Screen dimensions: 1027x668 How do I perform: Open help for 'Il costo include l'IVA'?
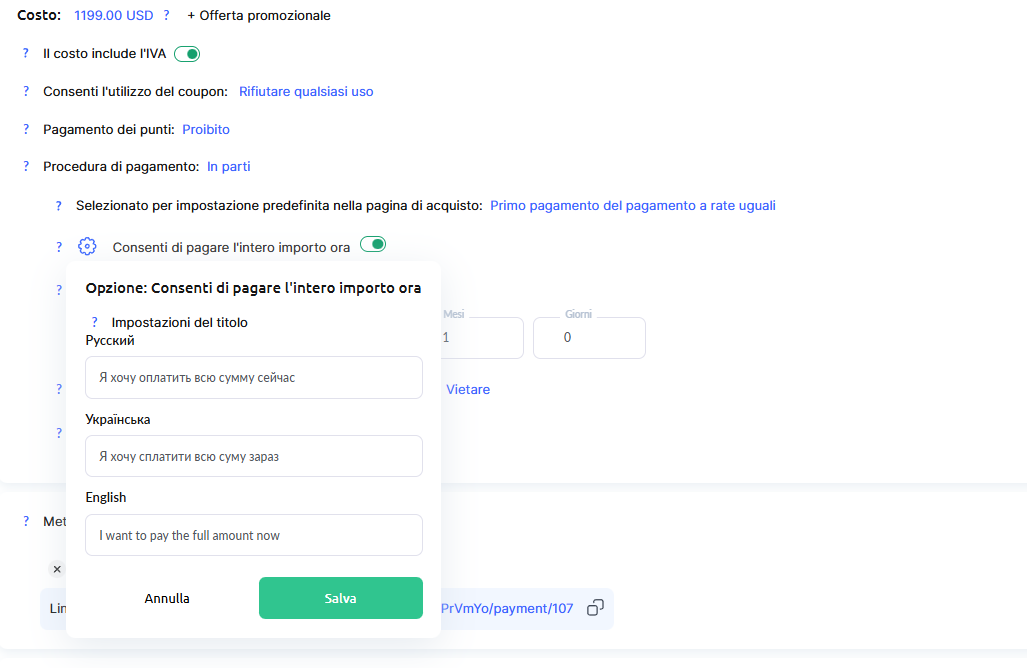26,53
